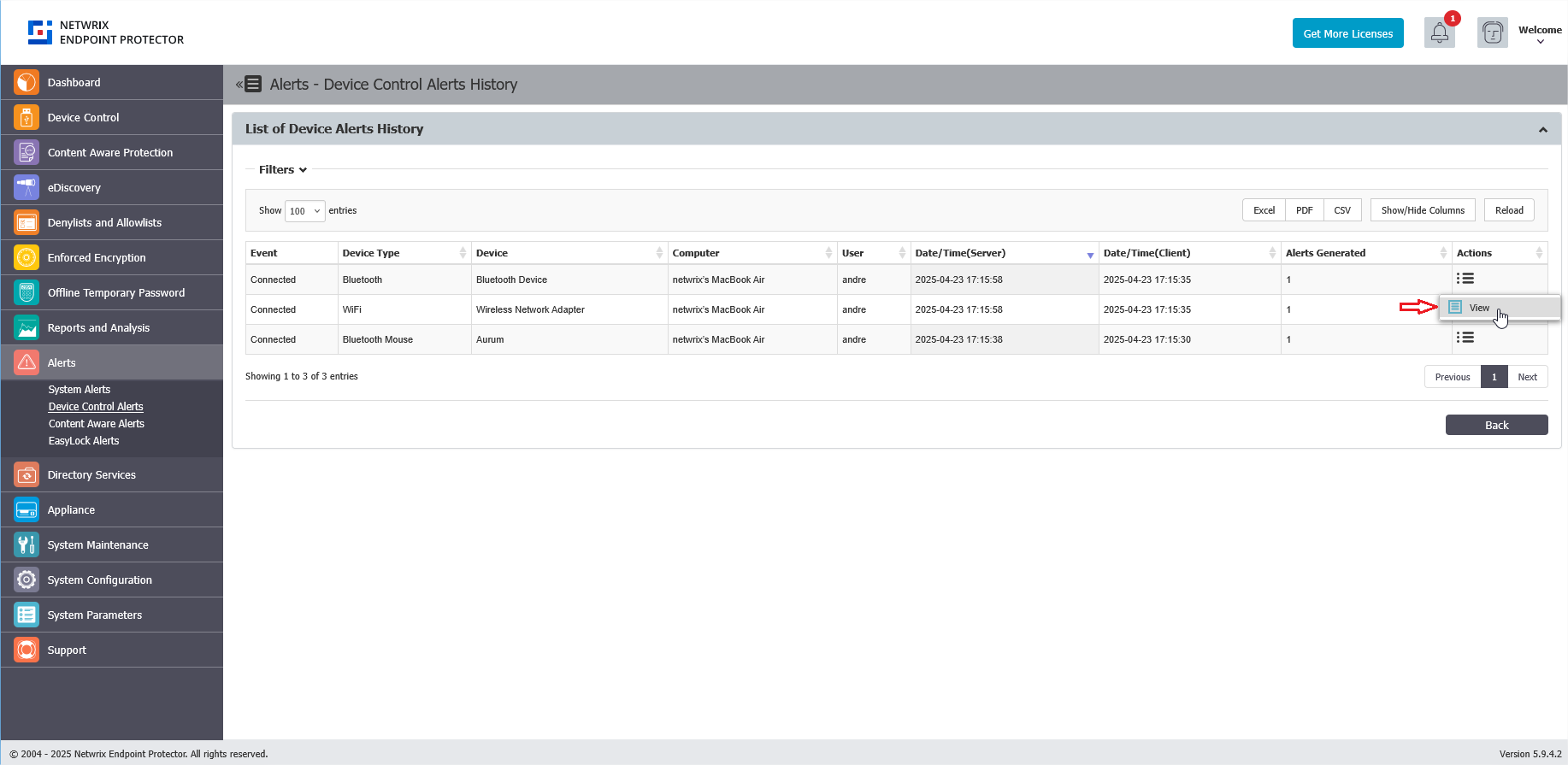Sort by User column

point(873,253)
